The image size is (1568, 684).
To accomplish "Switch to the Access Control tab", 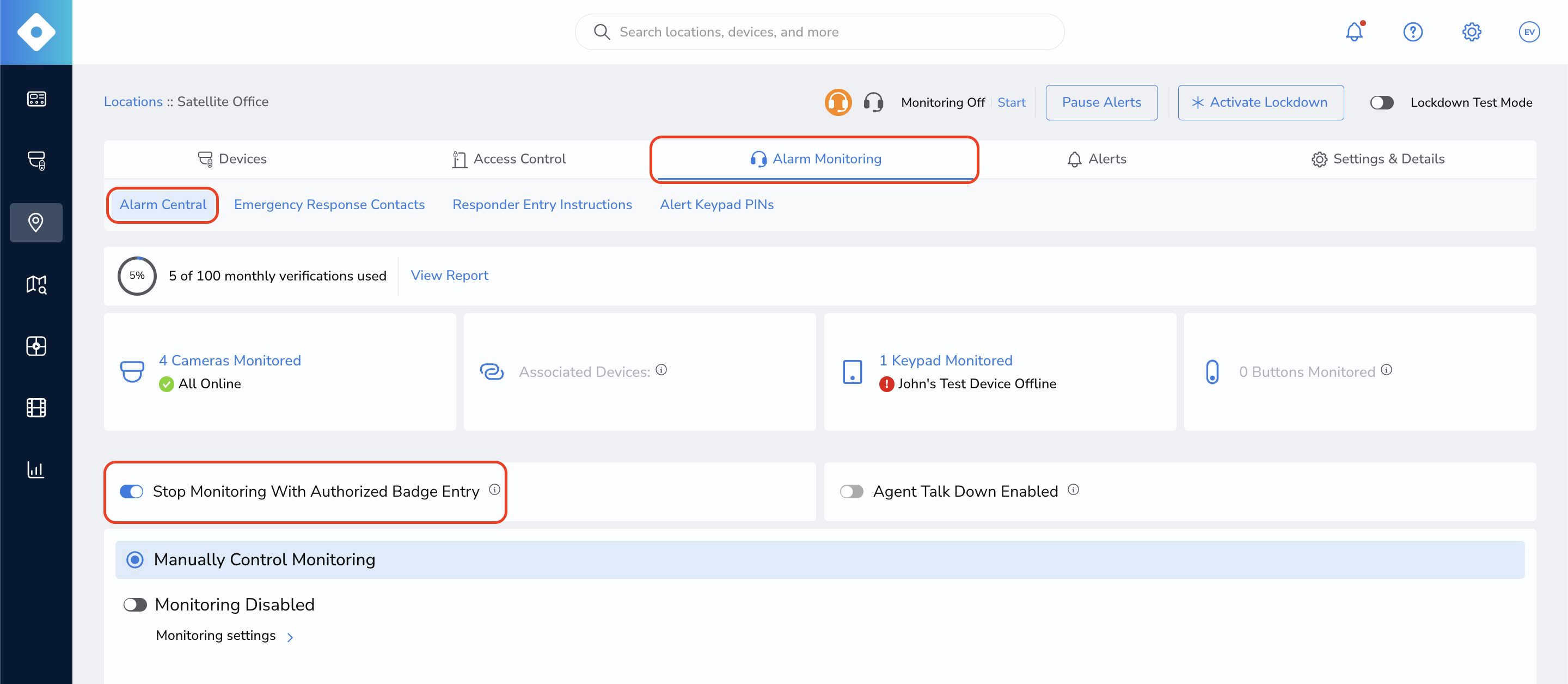I will tap(509, 159).
